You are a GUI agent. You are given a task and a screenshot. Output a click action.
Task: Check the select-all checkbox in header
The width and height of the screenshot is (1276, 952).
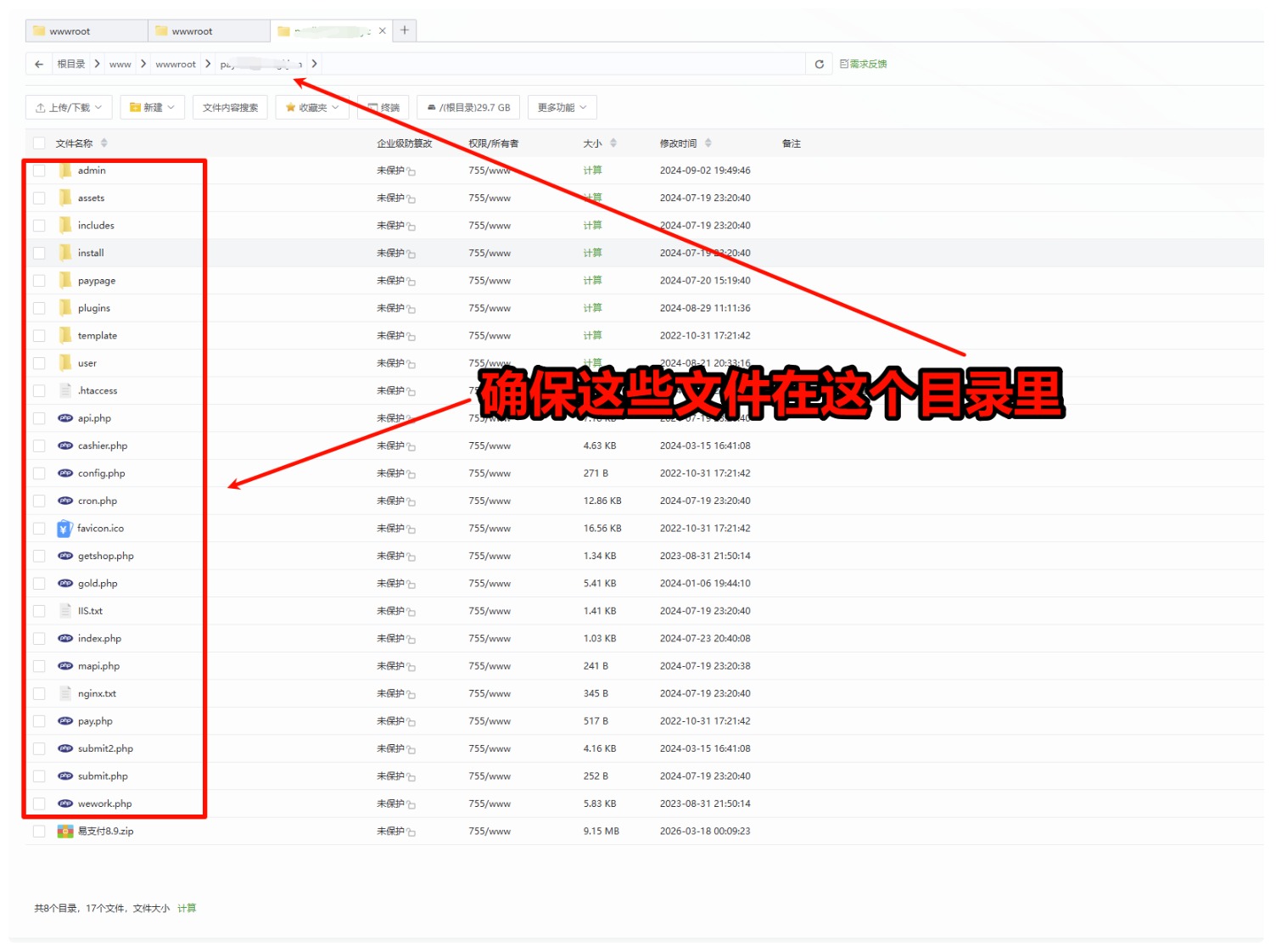click(x=39, y=143)
